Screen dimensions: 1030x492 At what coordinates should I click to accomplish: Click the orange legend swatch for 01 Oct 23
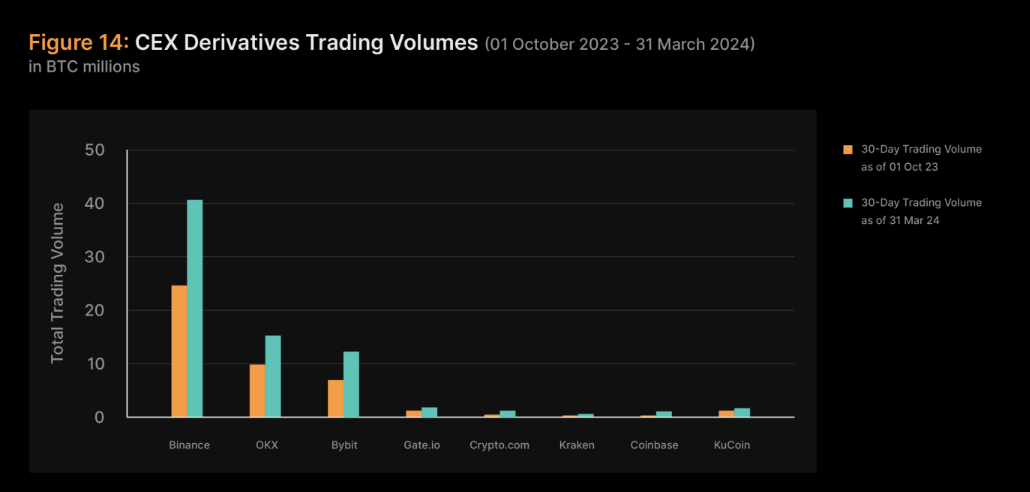(848, 149)
